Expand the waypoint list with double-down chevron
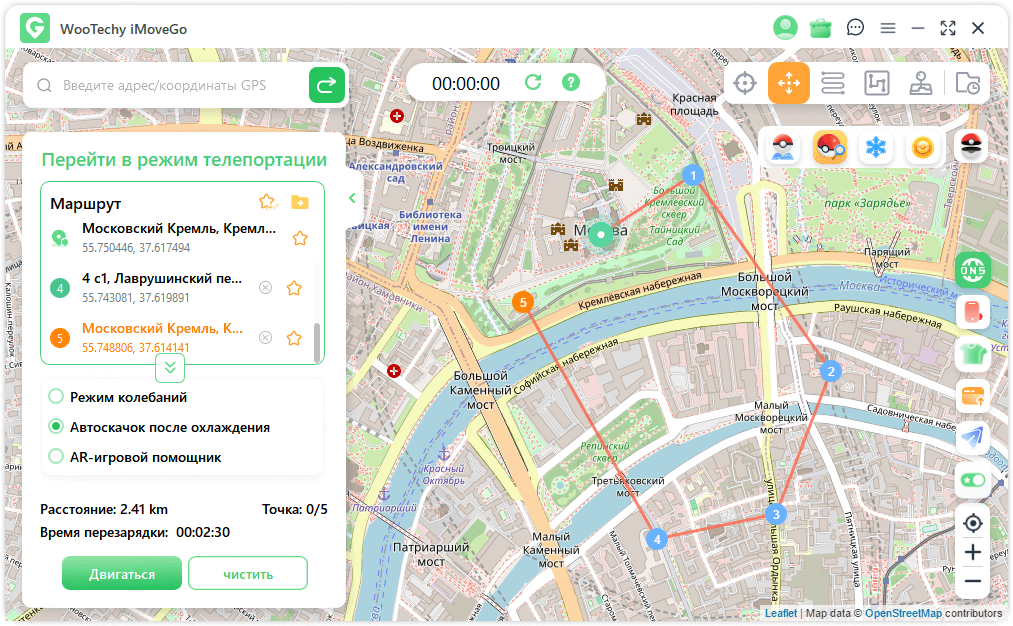1013x626 pixels. click(x=169, y=368)
